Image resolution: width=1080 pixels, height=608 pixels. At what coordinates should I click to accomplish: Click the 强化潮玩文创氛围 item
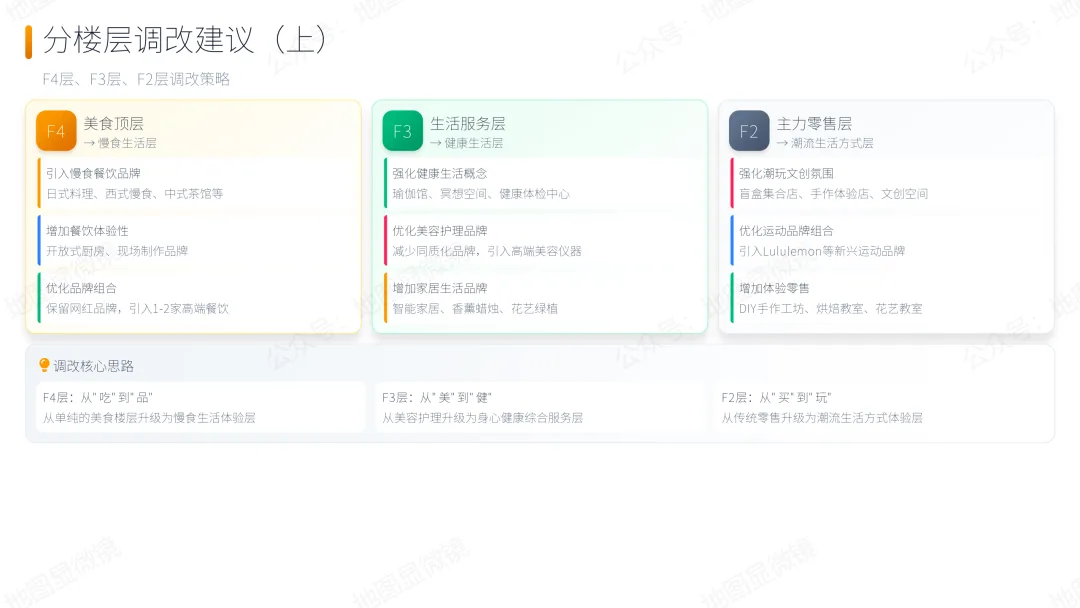[786, 174]
